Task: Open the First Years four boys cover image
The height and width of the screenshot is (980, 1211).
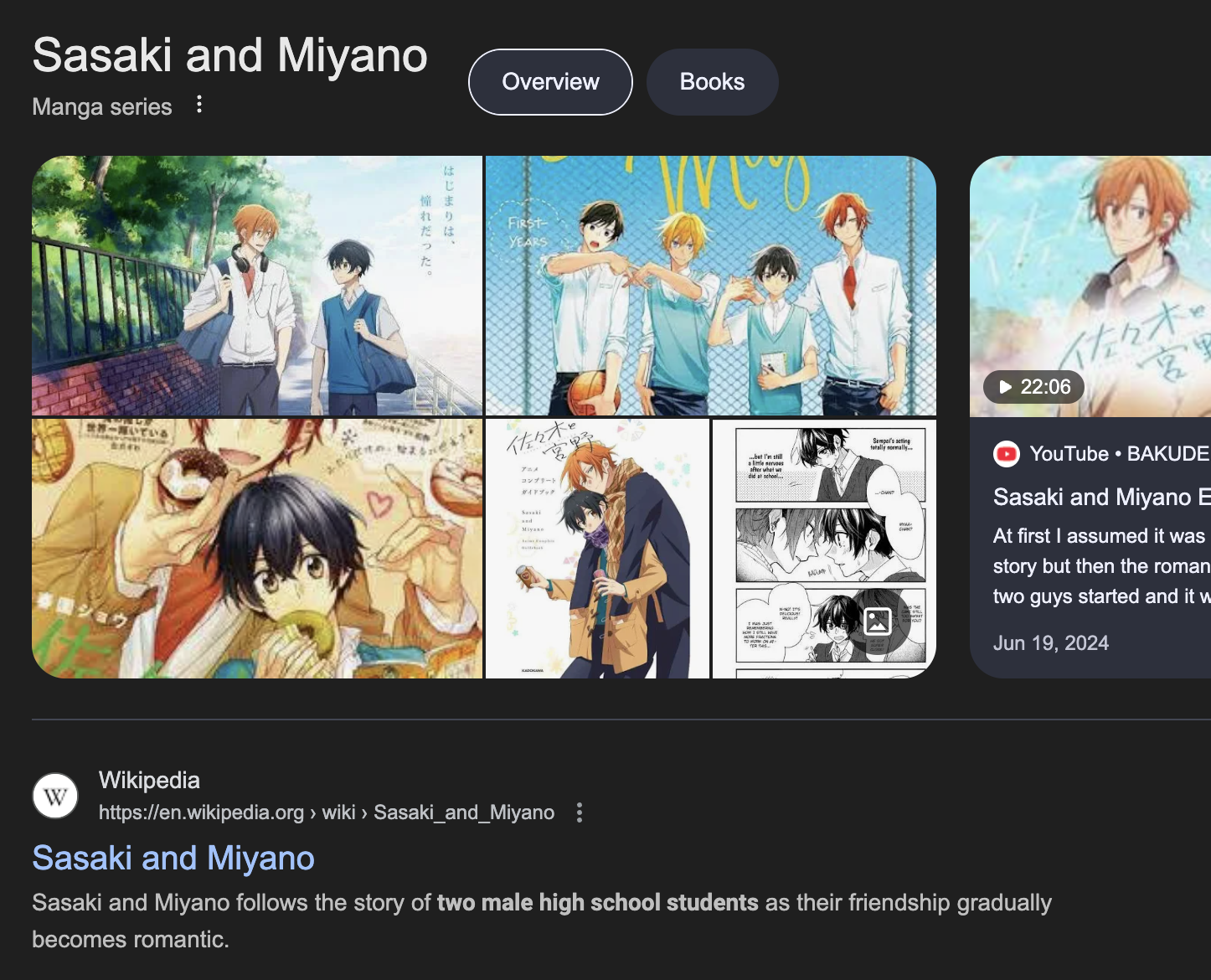Action: coord(711,286)
